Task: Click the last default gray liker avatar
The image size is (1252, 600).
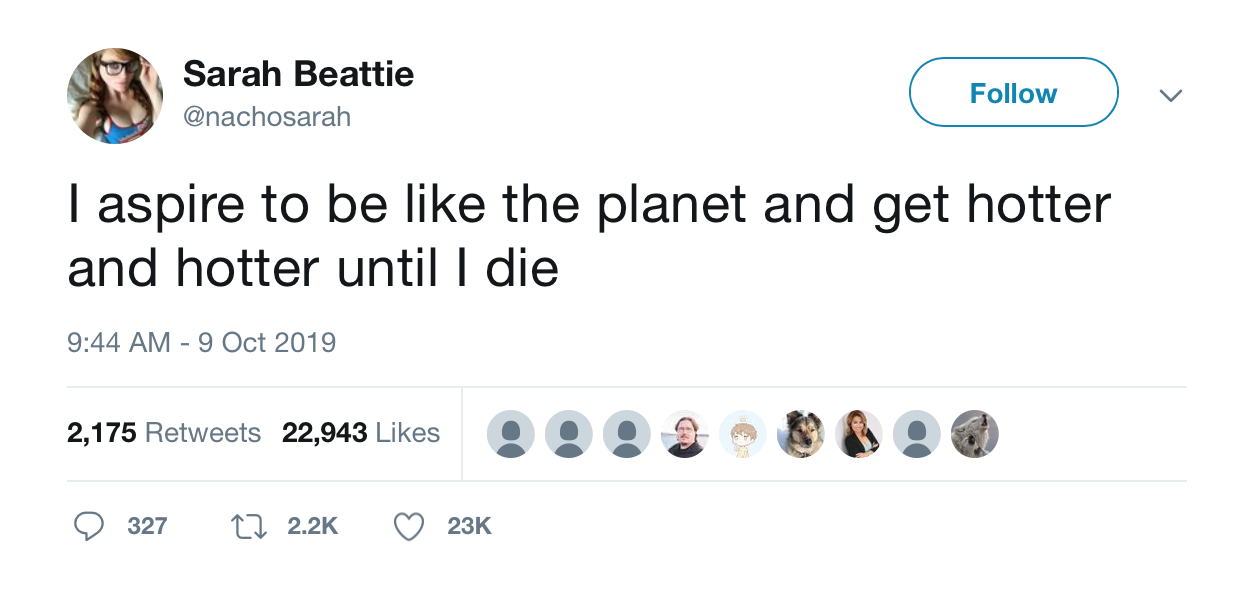Action: tap(917, 434)
